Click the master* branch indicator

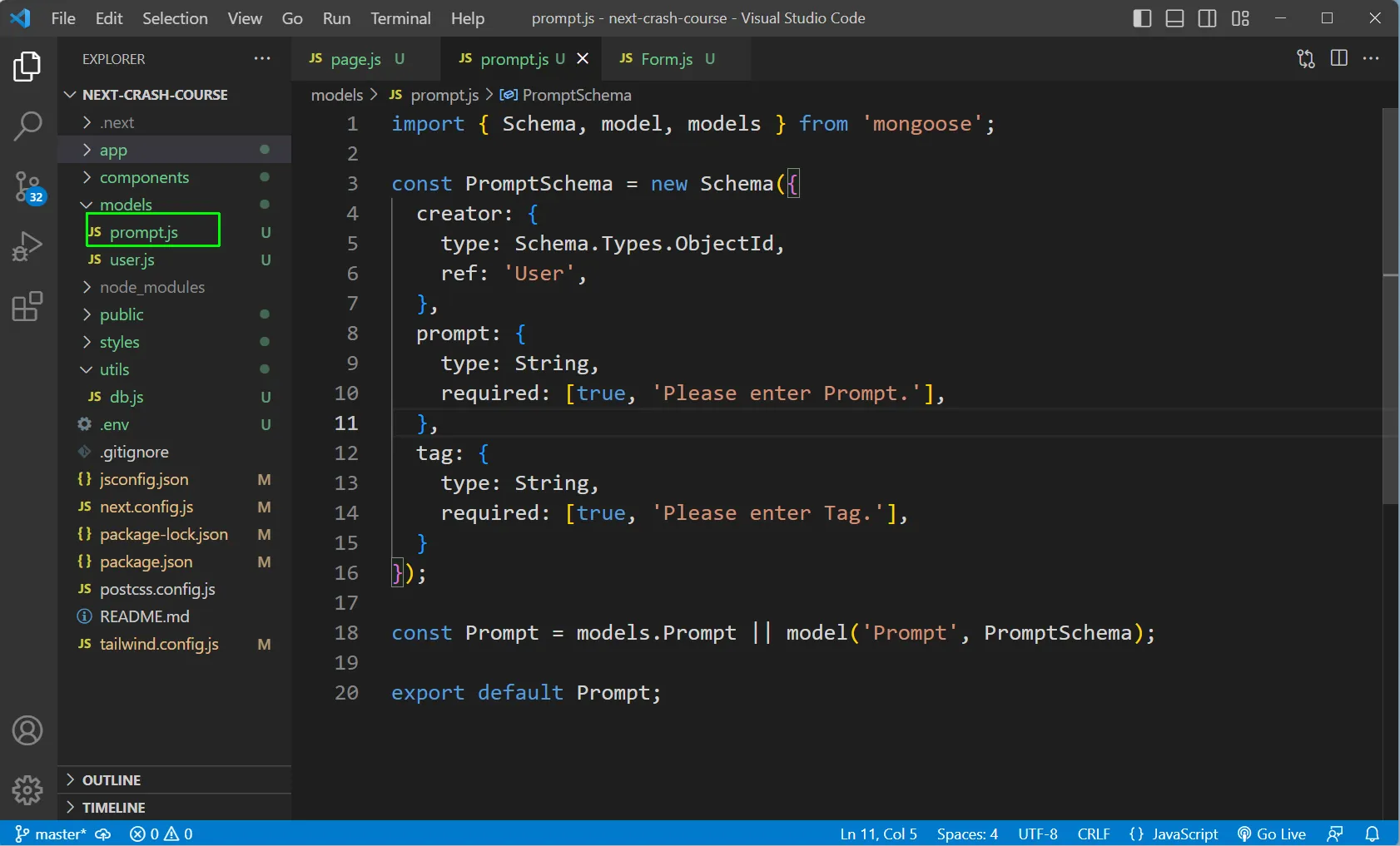pyautogui.click(x=51, y=834)
